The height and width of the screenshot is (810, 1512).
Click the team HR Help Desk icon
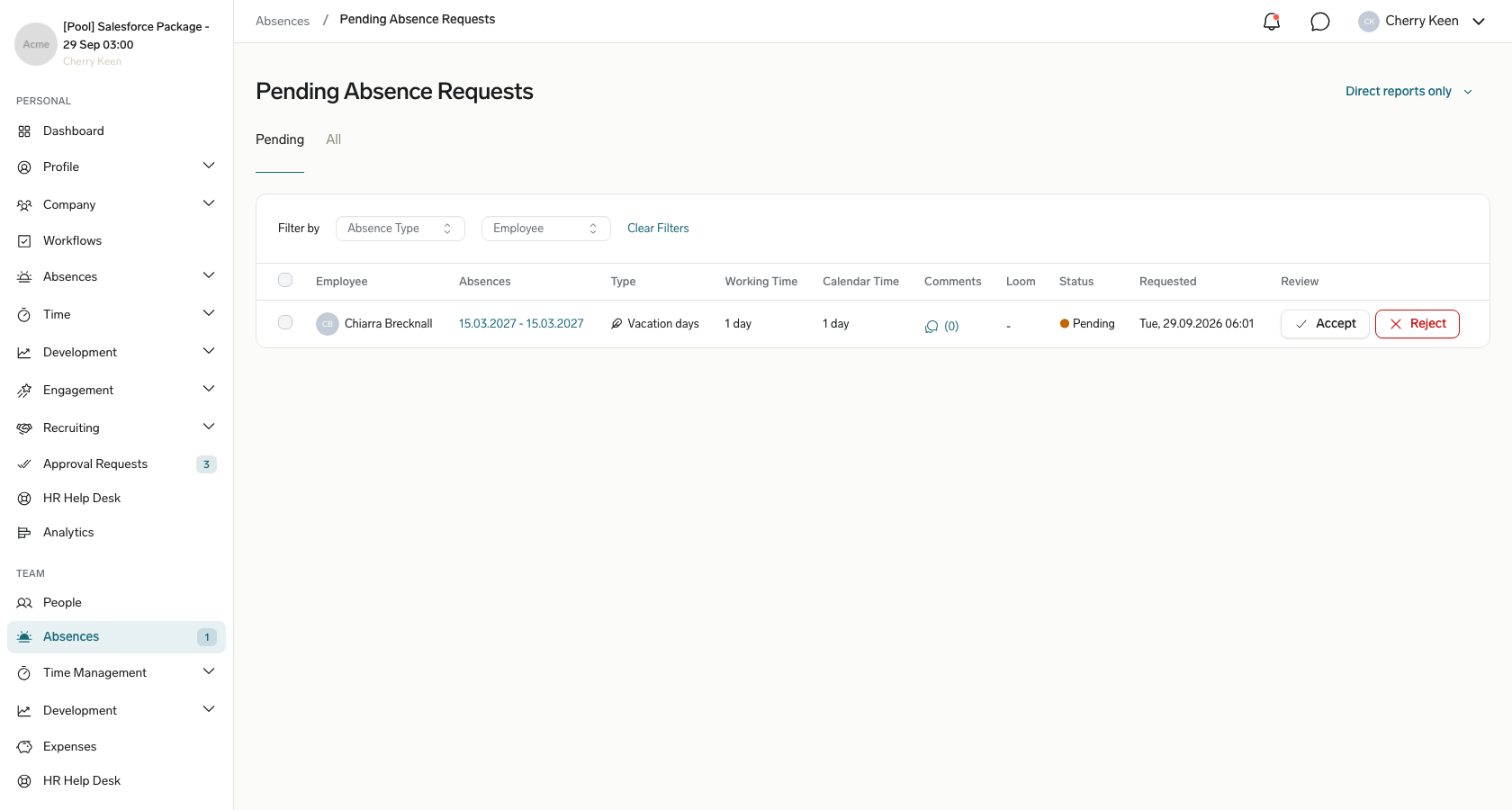tap(24, 781)
